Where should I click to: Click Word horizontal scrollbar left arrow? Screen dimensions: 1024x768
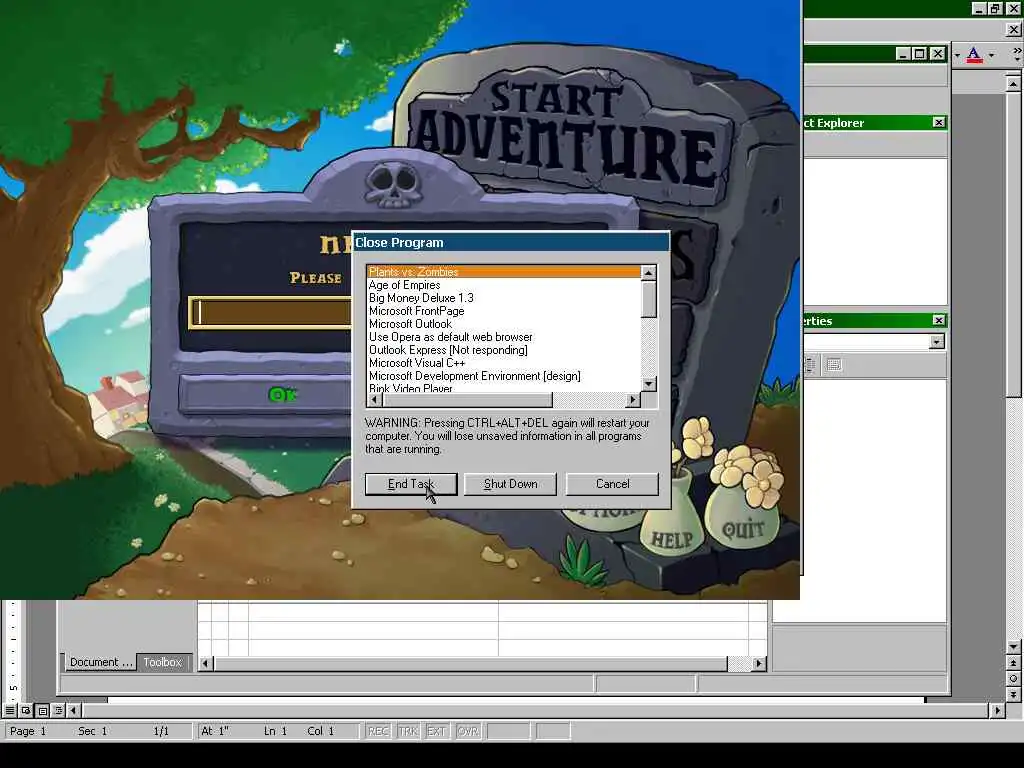click(x=73, y=710)
